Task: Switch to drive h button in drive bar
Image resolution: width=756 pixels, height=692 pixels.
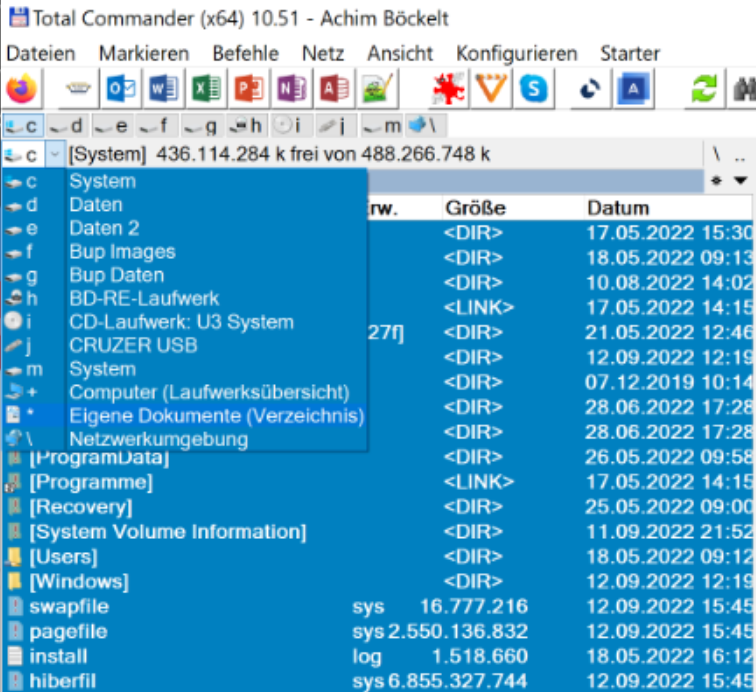Action: coord(246,126)
